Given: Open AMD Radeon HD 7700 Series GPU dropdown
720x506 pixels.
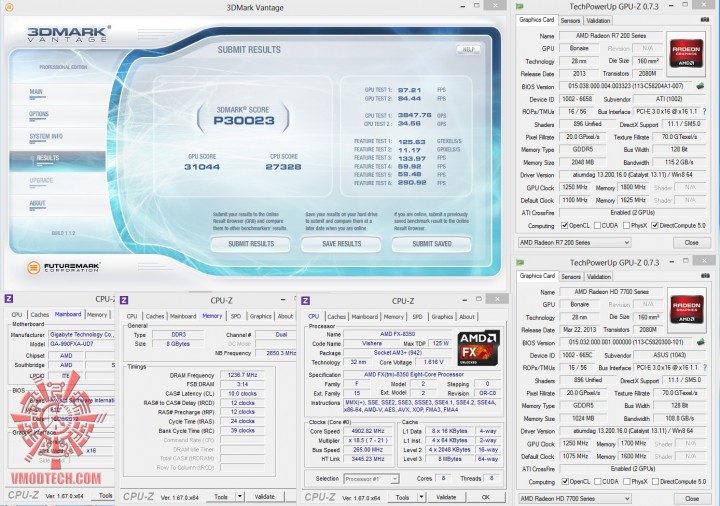Looking at the screenshot, I should coord(574,498).
